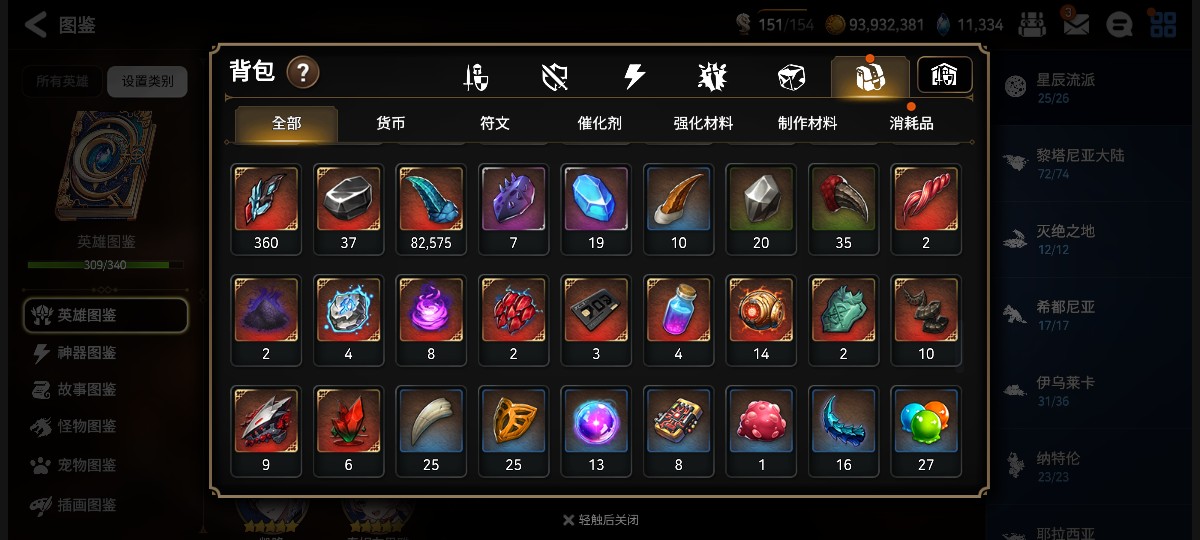1200x540 pixels.
Task: Open the chat bubble icon
Action: tap(1121, 25)
